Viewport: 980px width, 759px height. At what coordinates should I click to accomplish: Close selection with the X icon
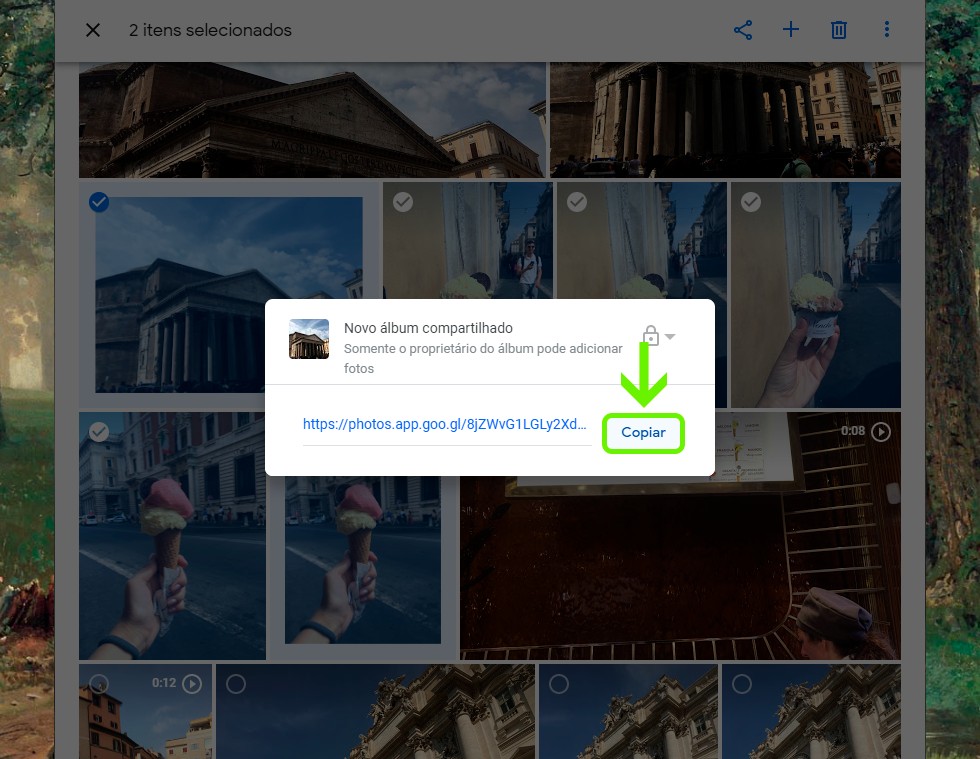[x=93, y=30]
